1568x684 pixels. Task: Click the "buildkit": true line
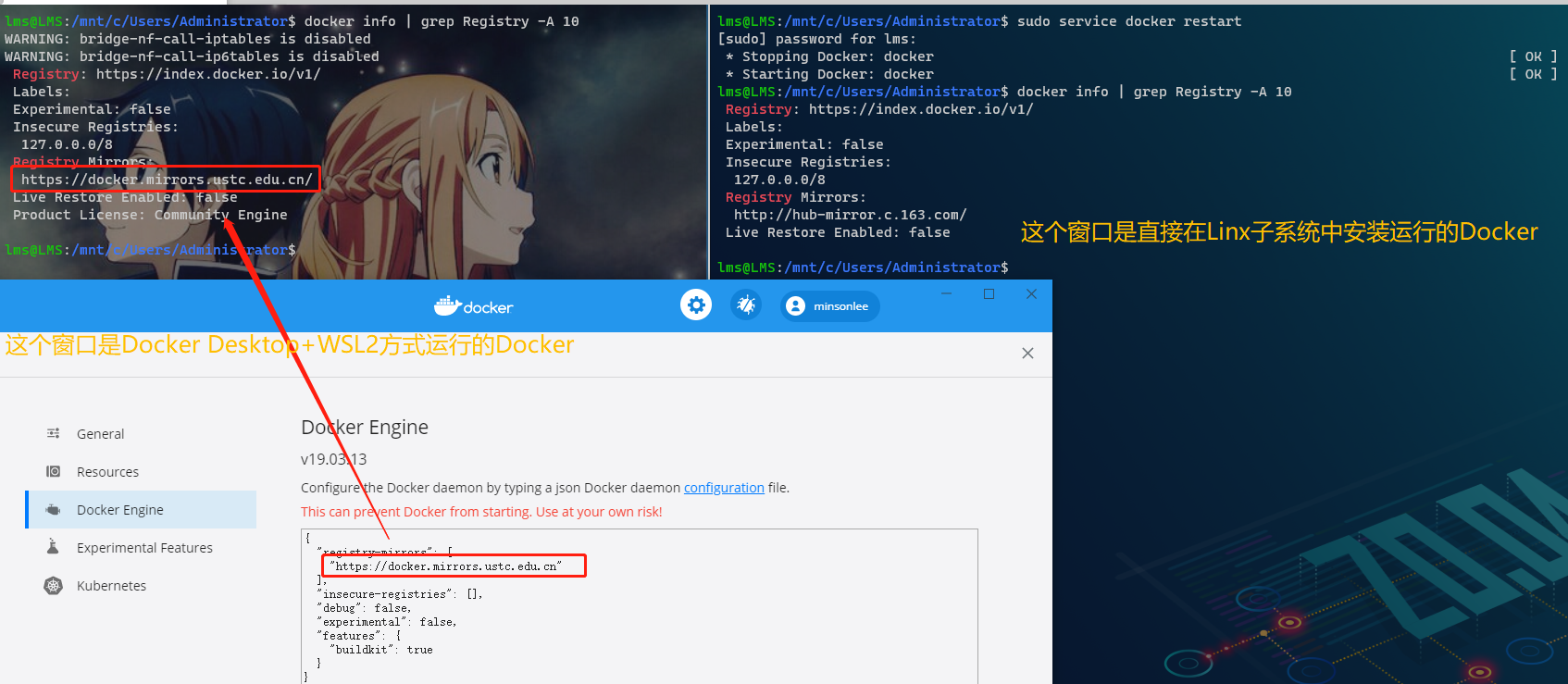381,650
